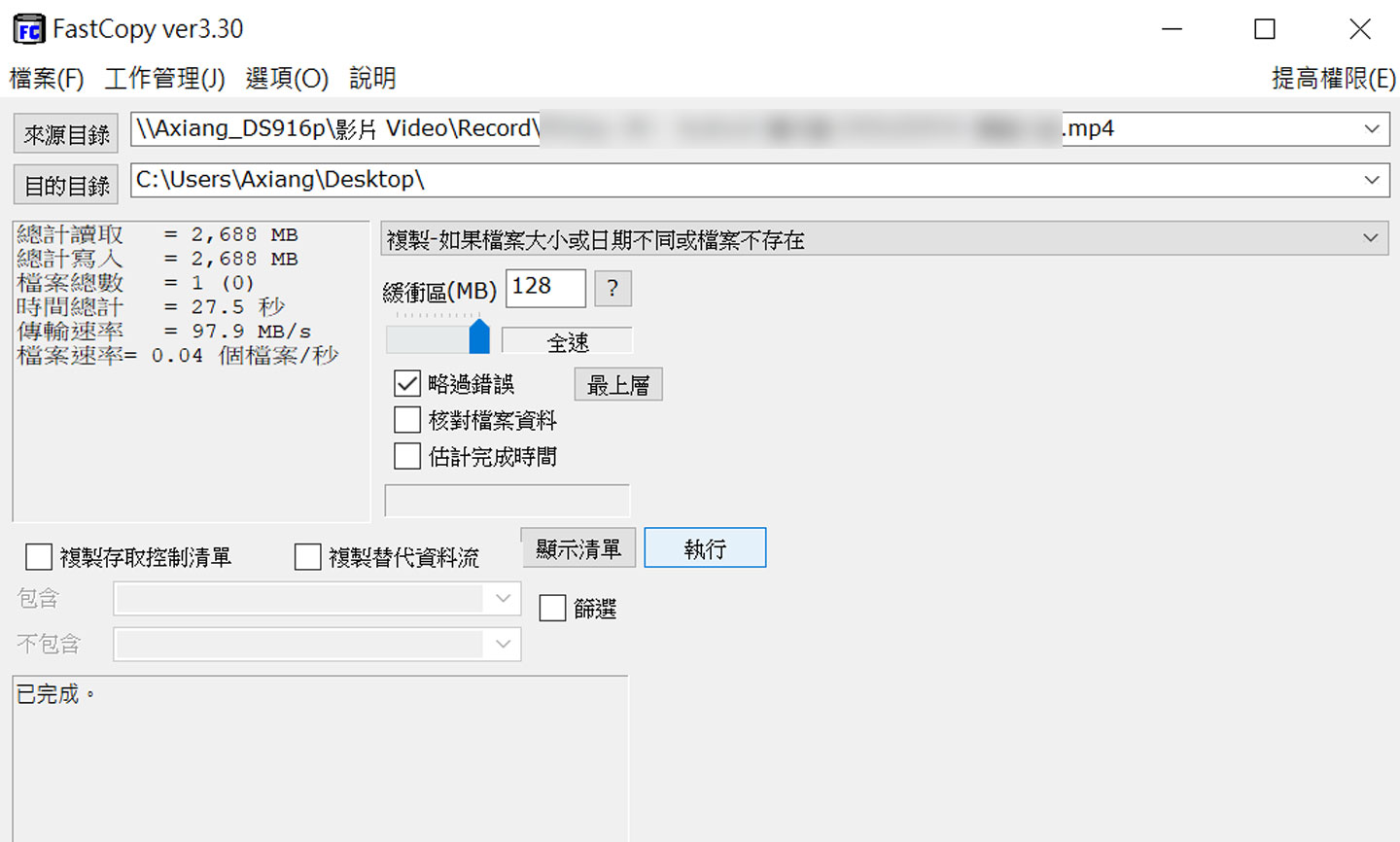Viewport: 1400px width, 842px height.
Task: Disable the 略過錯誤 skip errors checkbox
Action: [x=407, y=383]
